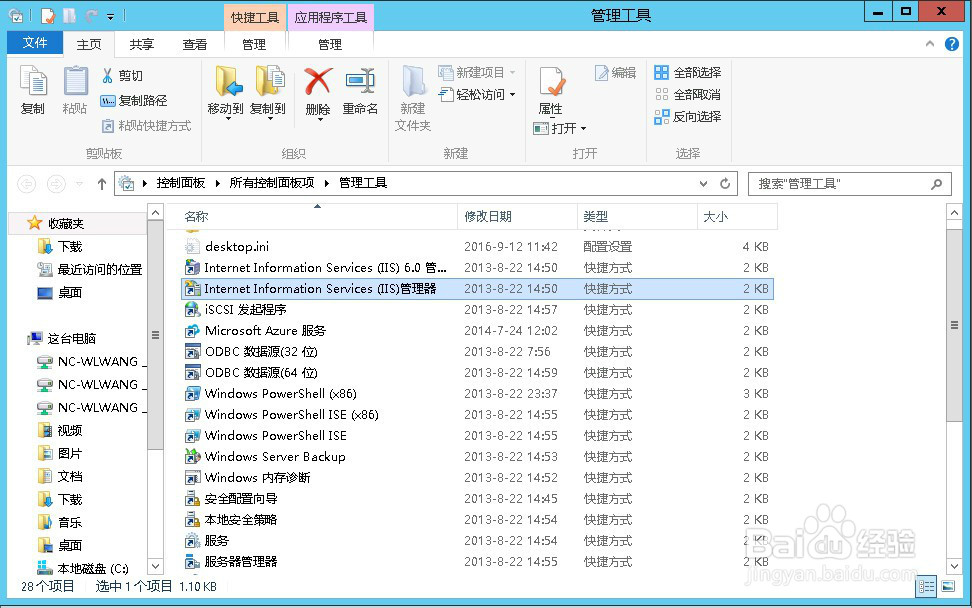Switch to Home (主页) tab

[89, 45]
